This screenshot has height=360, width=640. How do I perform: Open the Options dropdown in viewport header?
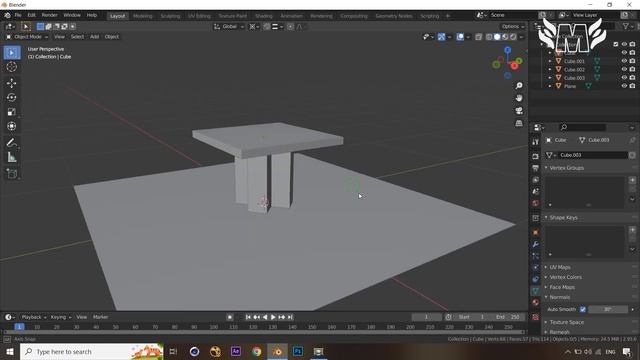[x=513, y=27]
